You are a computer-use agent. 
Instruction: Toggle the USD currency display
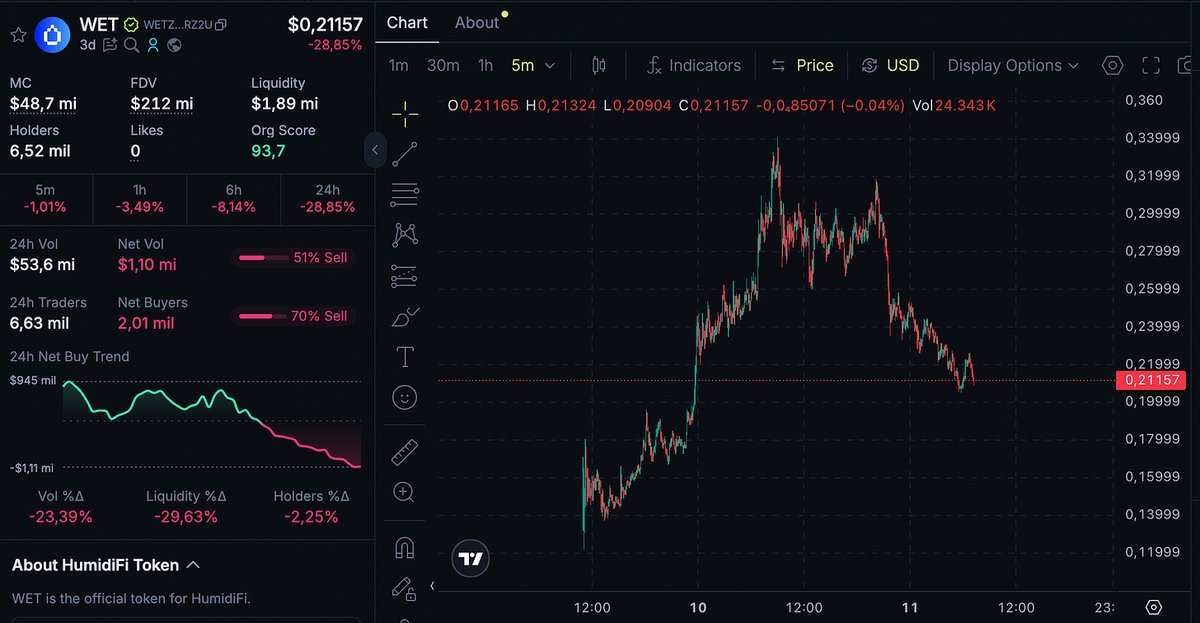[x=890, y=65]
